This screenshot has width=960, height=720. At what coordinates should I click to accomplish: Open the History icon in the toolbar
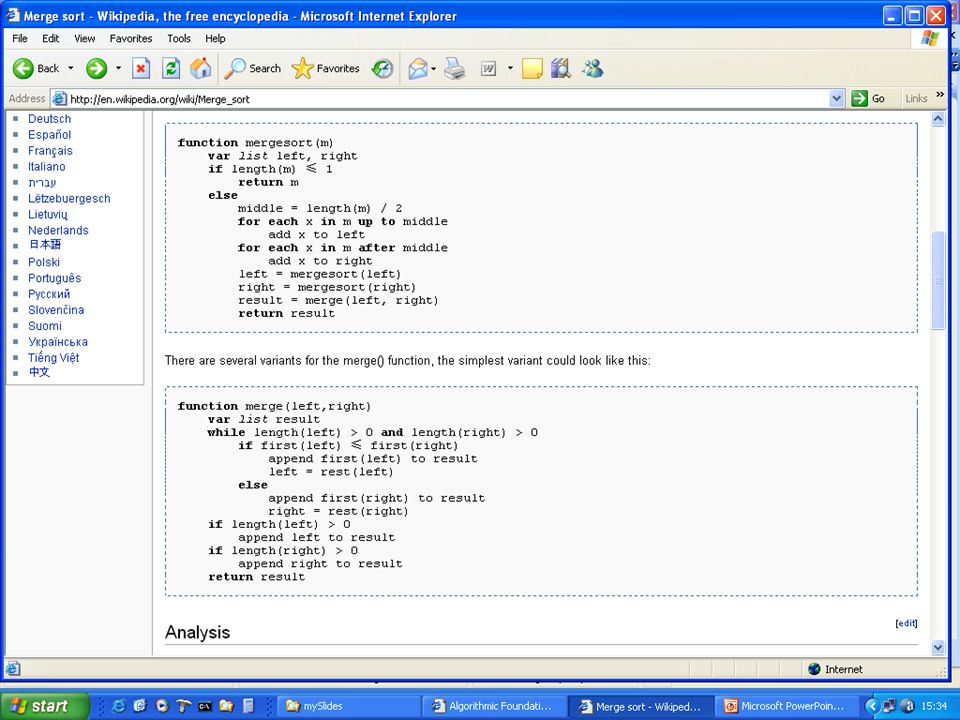pos(383,68)
